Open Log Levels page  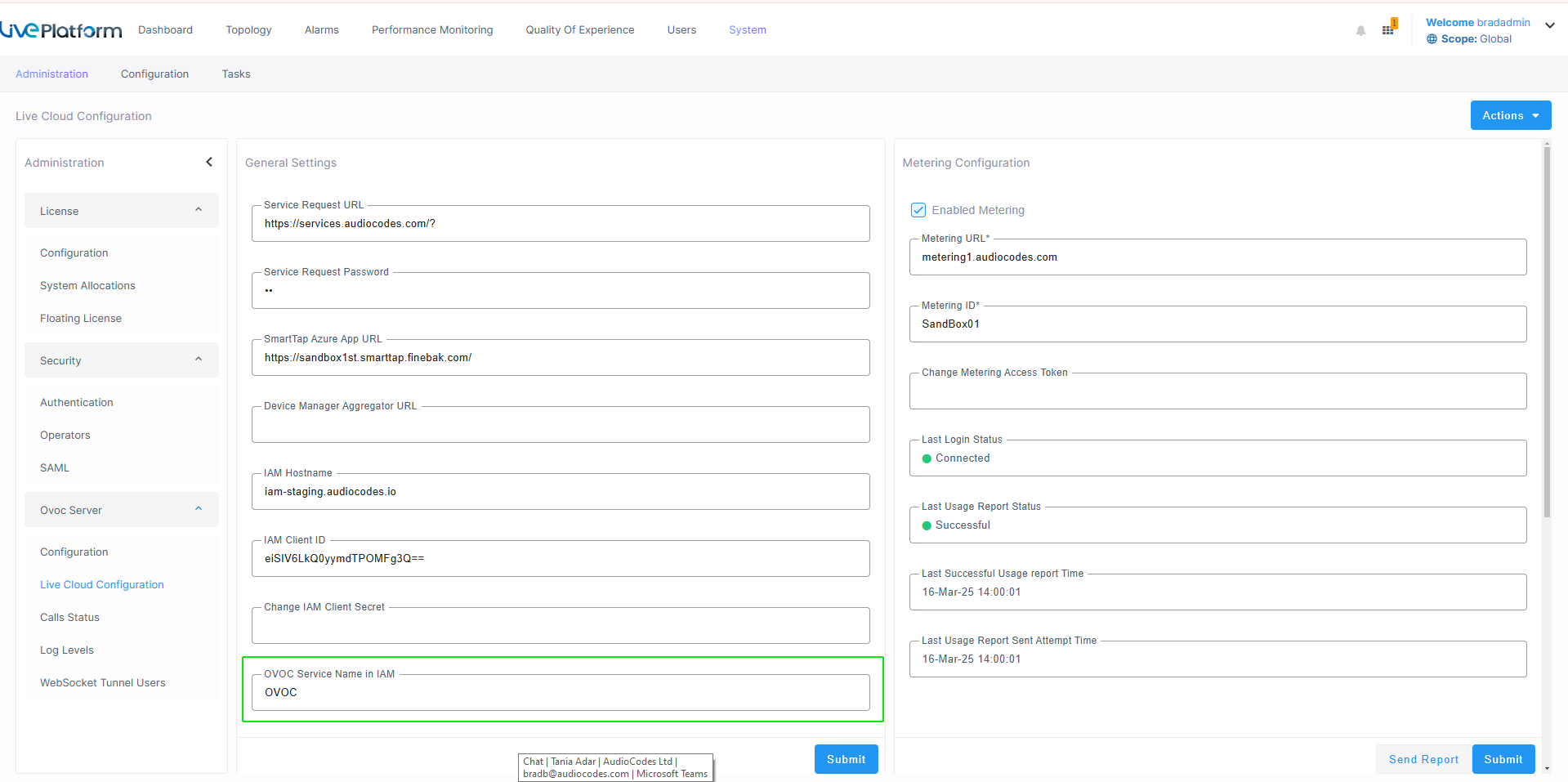pyautogui.click(x=67, y=650)
